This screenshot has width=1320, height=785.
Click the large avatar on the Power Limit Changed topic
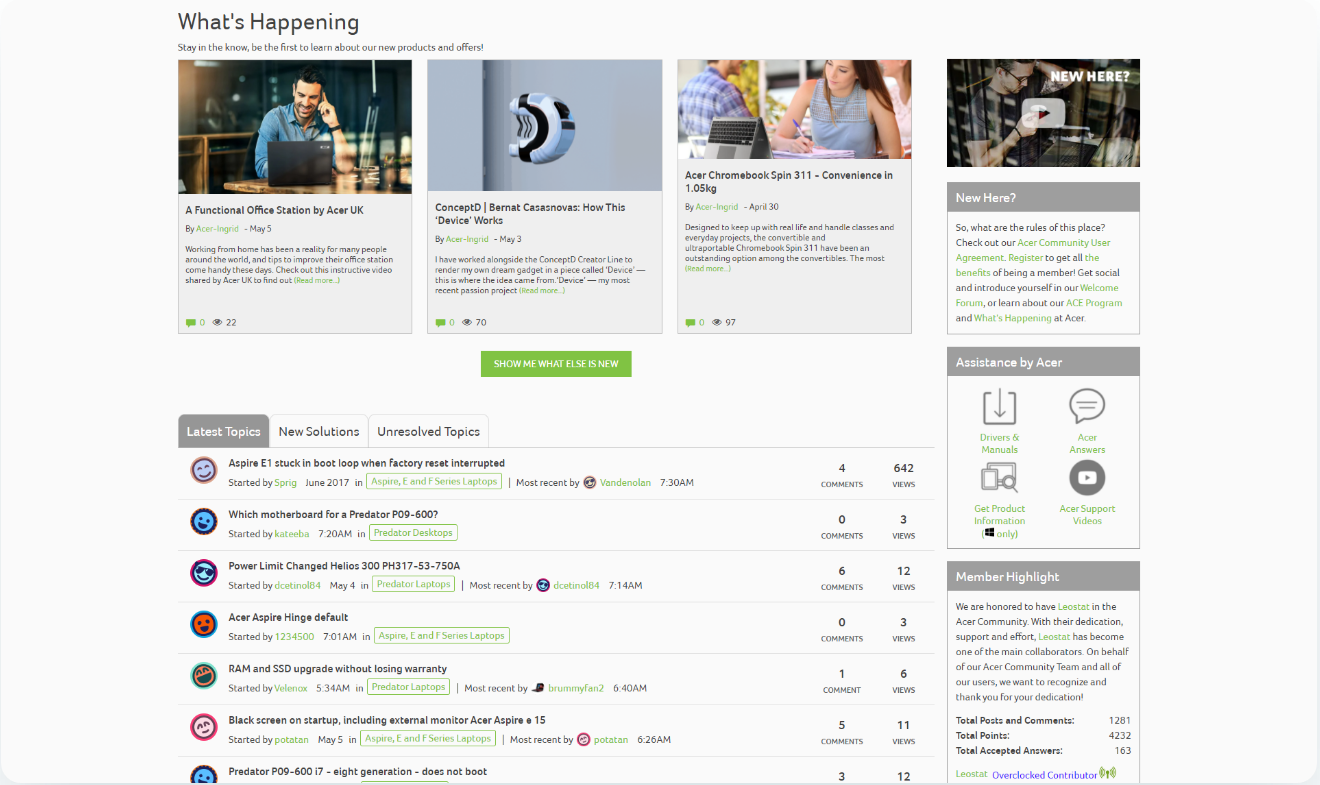point(204,573)
